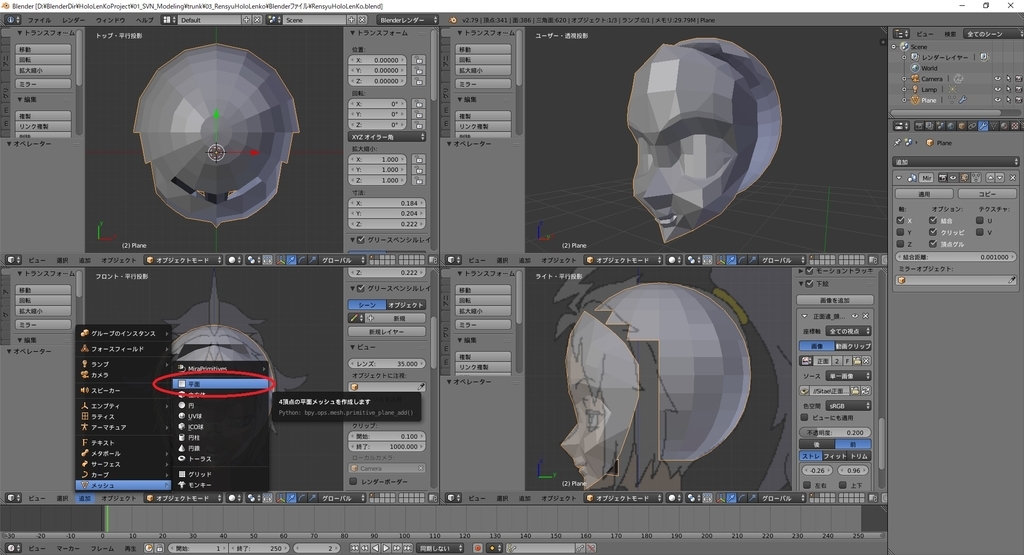Adjust the 結合距離 merge distance slider
The image size is (1024, 555).
pos(955,257)
